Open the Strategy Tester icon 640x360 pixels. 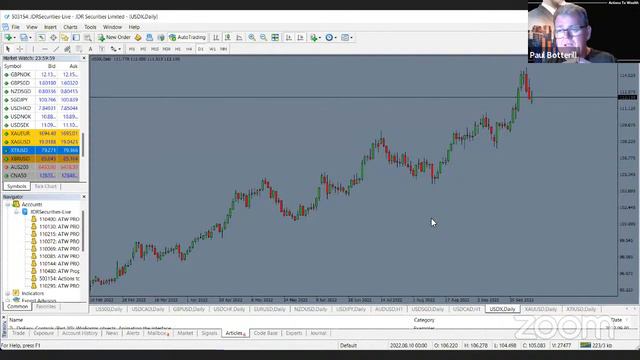pos(87,38)
